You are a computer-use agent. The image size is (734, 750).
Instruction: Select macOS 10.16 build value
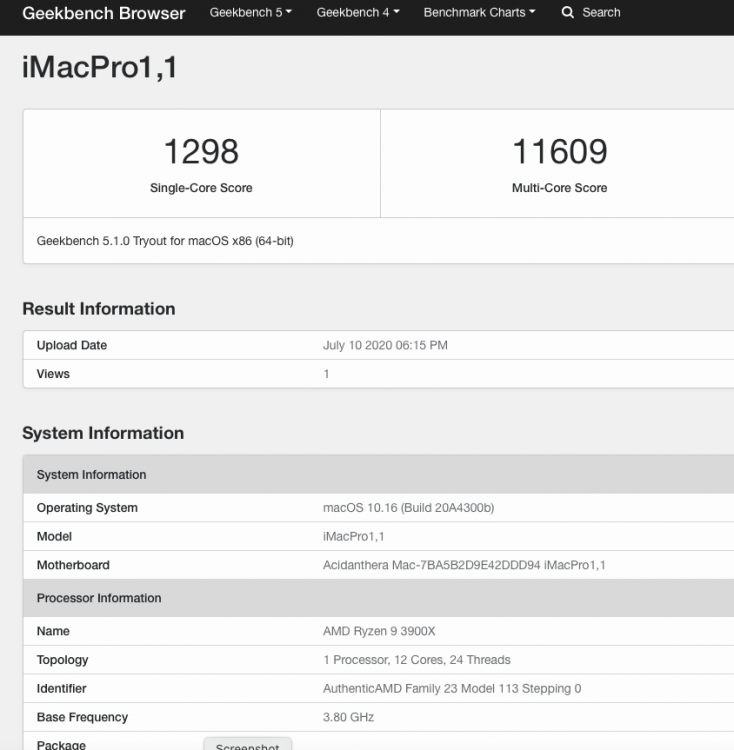click(x=408, y=508)
